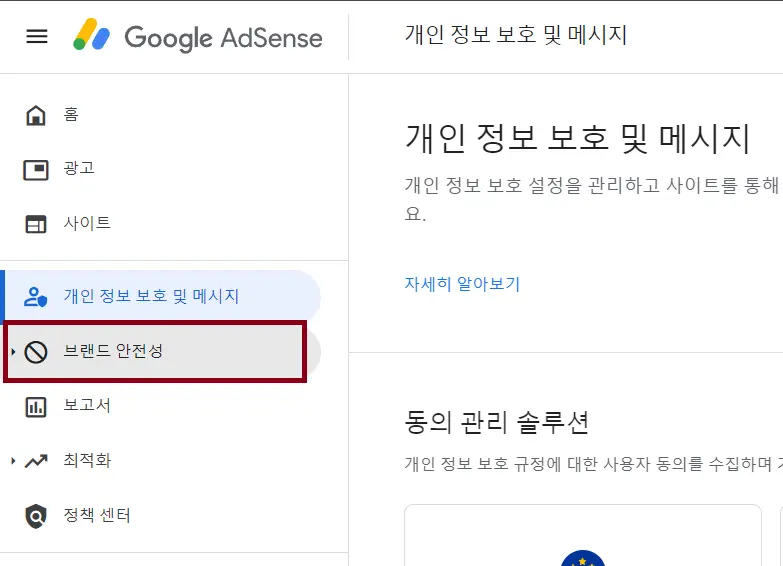Click the 사이트 sites icon
Image resolution: width=783 pixels, height=566 pixels.
point(36,224)
